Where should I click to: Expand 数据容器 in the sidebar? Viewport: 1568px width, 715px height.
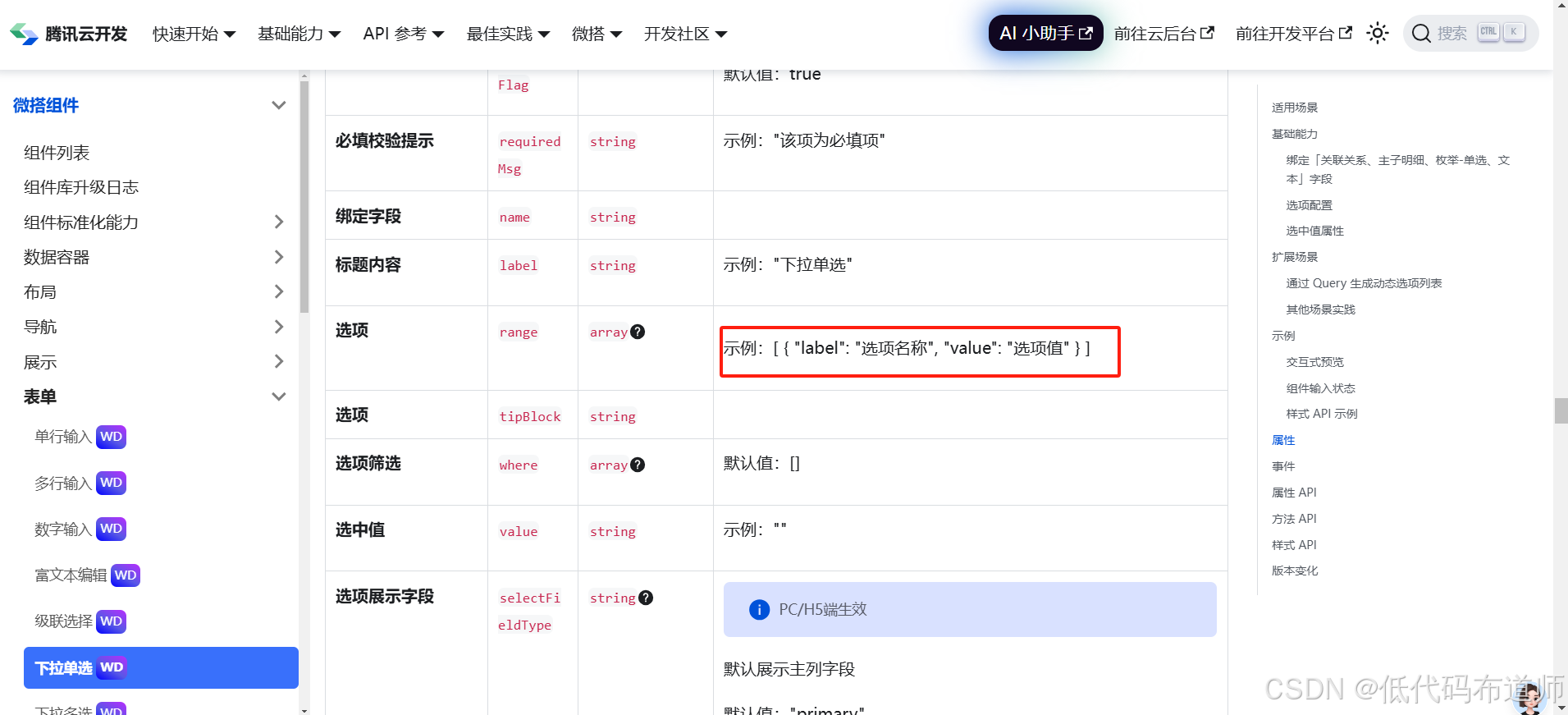coord(278,257)
